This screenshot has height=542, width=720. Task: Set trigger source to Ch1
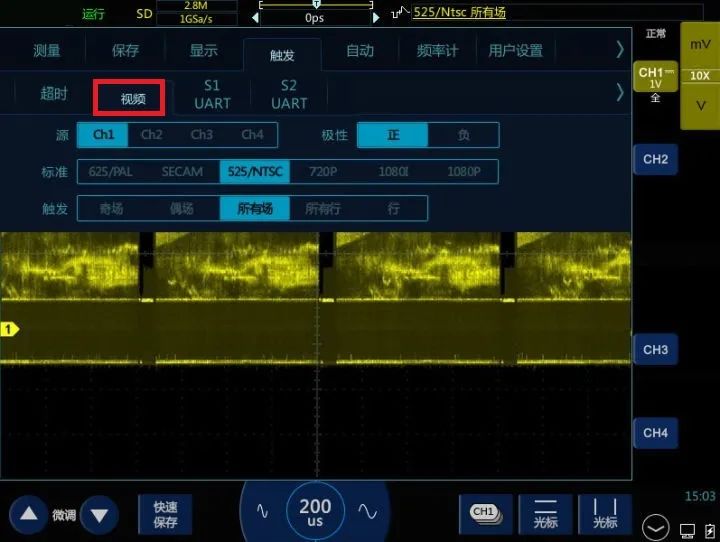103,135
